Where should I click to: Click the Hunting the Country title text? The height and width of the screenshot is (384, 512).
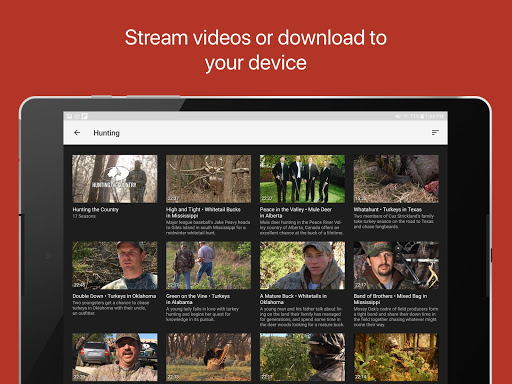point(96,210)
